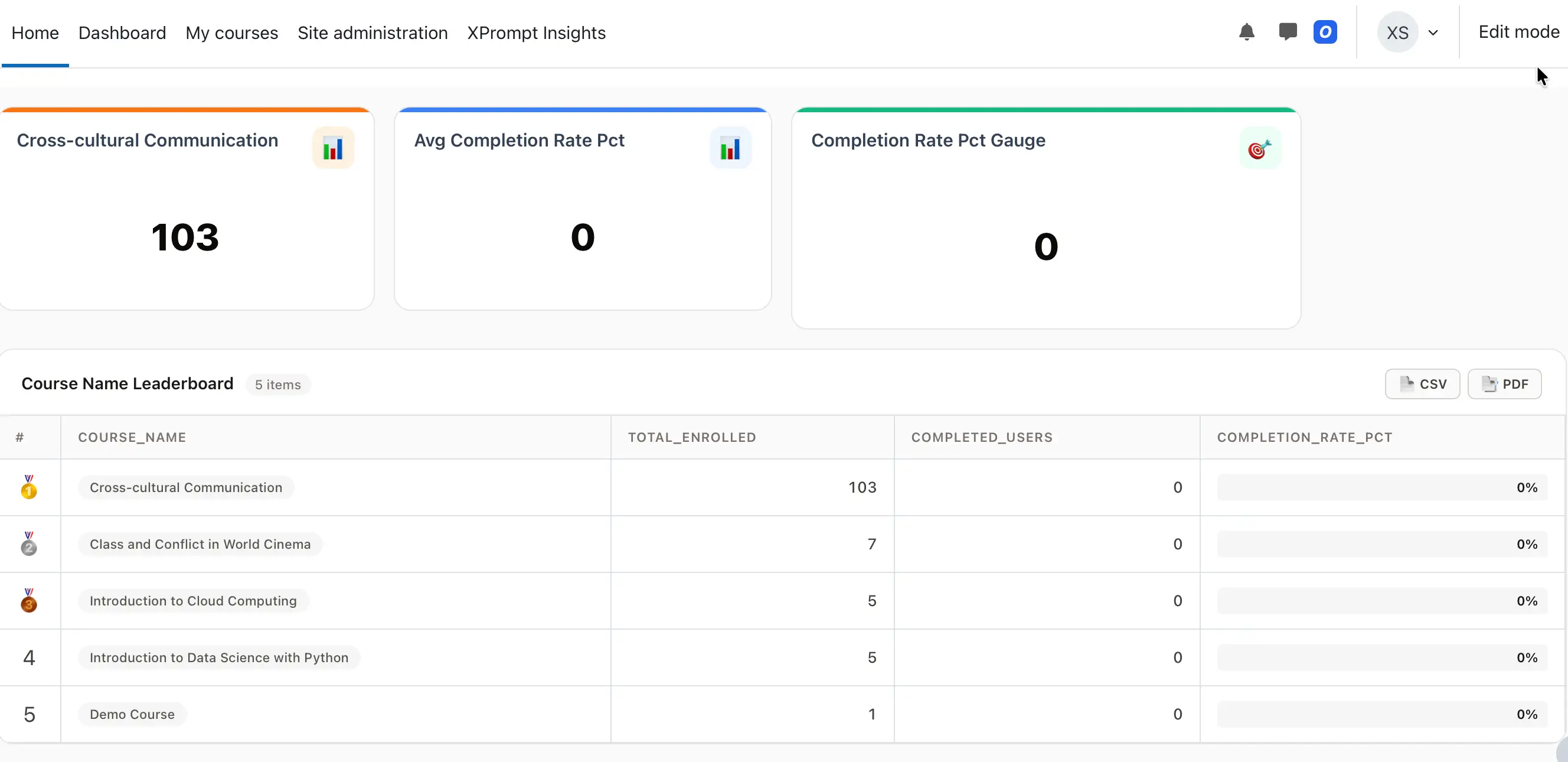Click the bar chart icon on Cross-cultural Communication card
Viewport: 1568px width, 762px height.
coord(333,148)
